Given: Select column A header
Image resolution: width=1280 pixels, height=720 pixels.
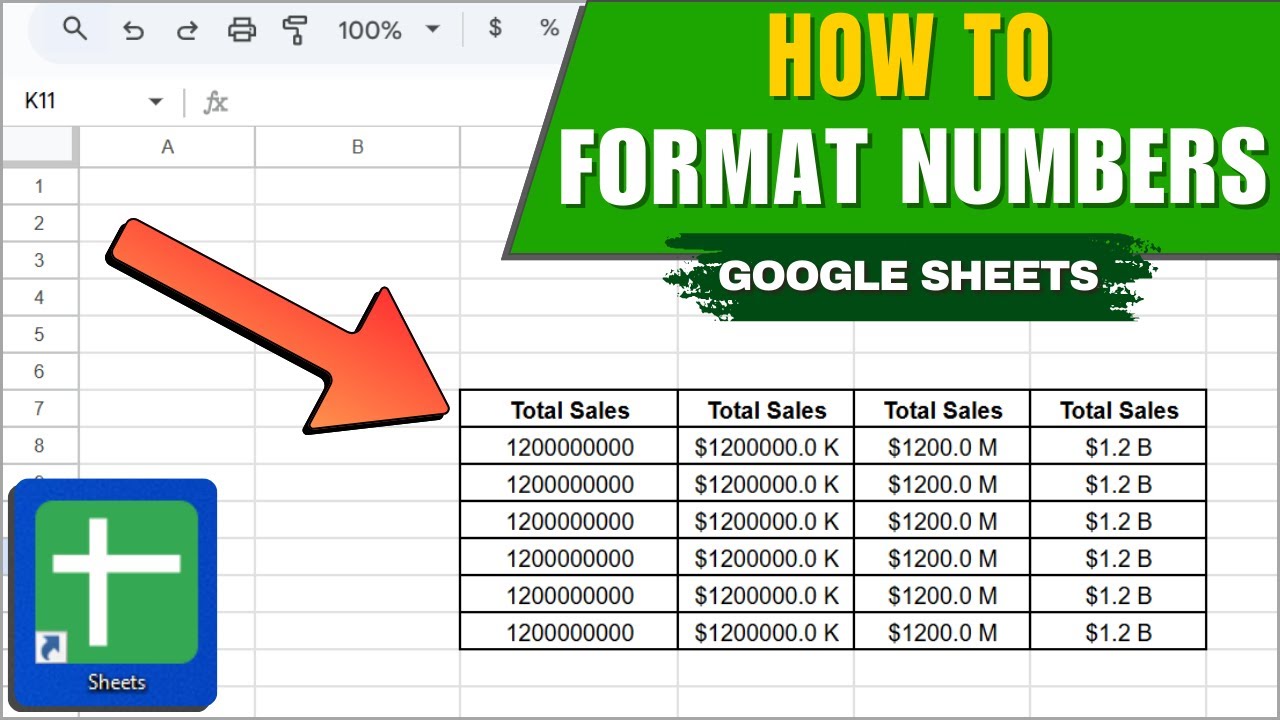Looking at the screenshot, I should [168, 147].
